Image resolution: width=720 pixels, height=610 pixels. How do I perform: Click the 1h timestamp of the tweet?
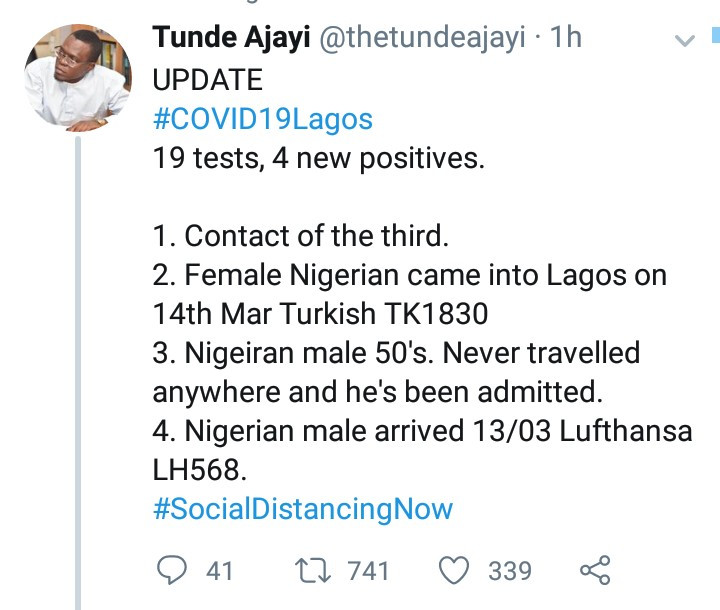pos(566,40)
